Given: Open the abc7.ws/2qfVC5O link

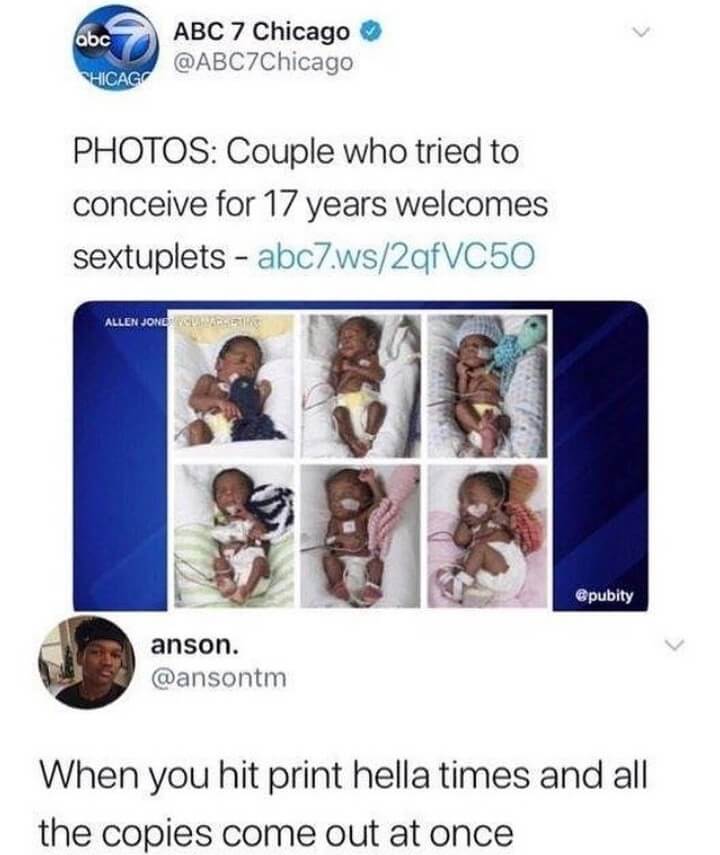Looking at the screenshot, I should pos(395,257).
